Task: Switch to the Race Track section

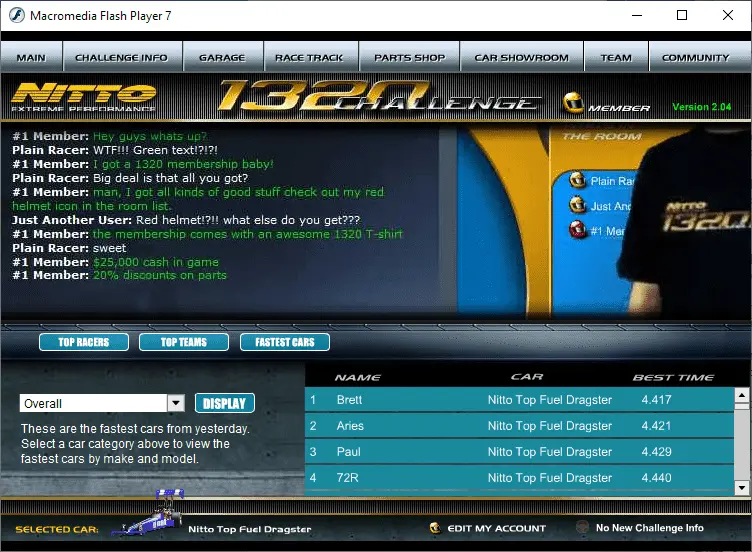Action: click(309, 58)
